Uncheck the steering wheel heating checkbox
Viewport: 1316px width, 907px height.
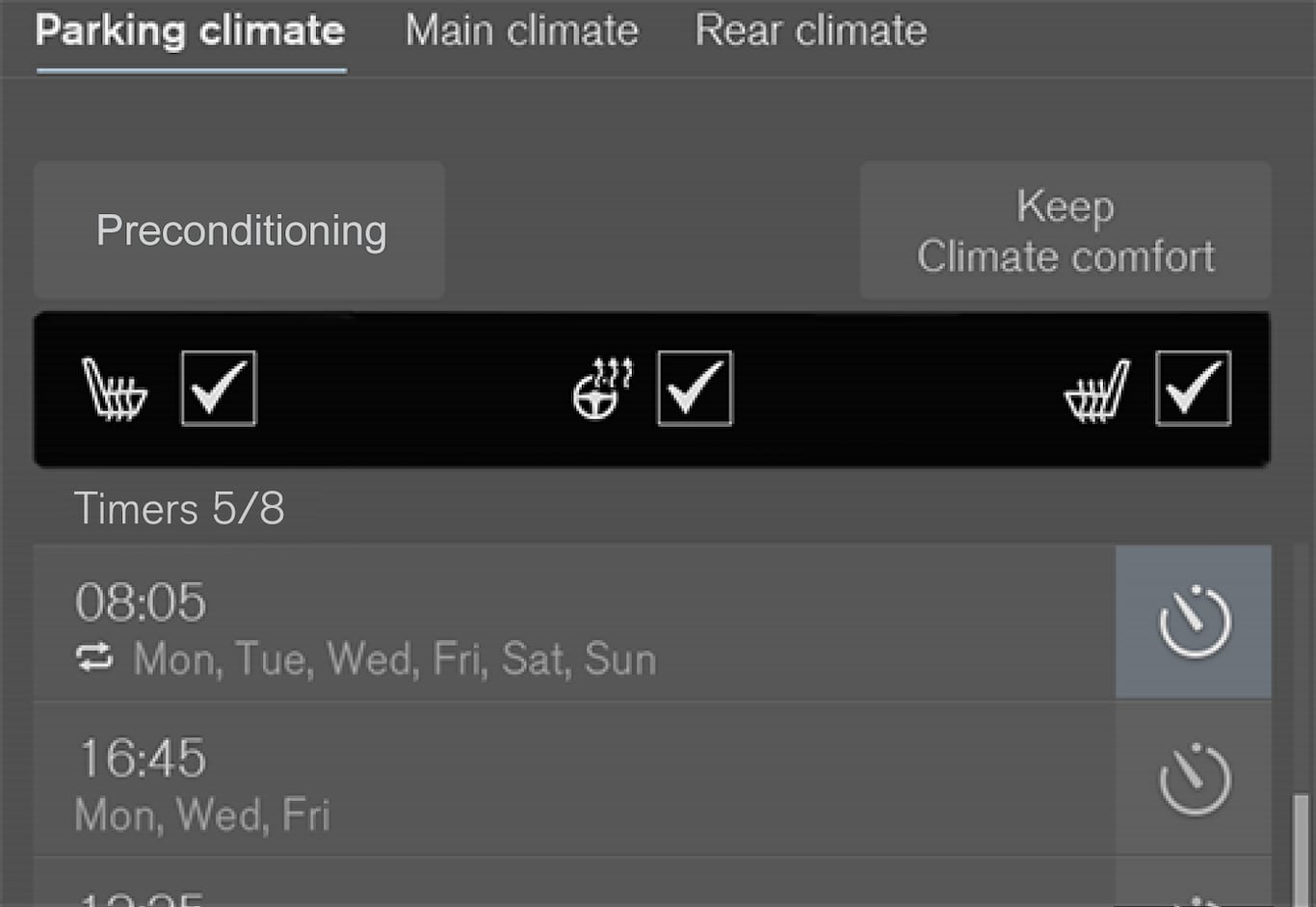(x=695, y=388)
